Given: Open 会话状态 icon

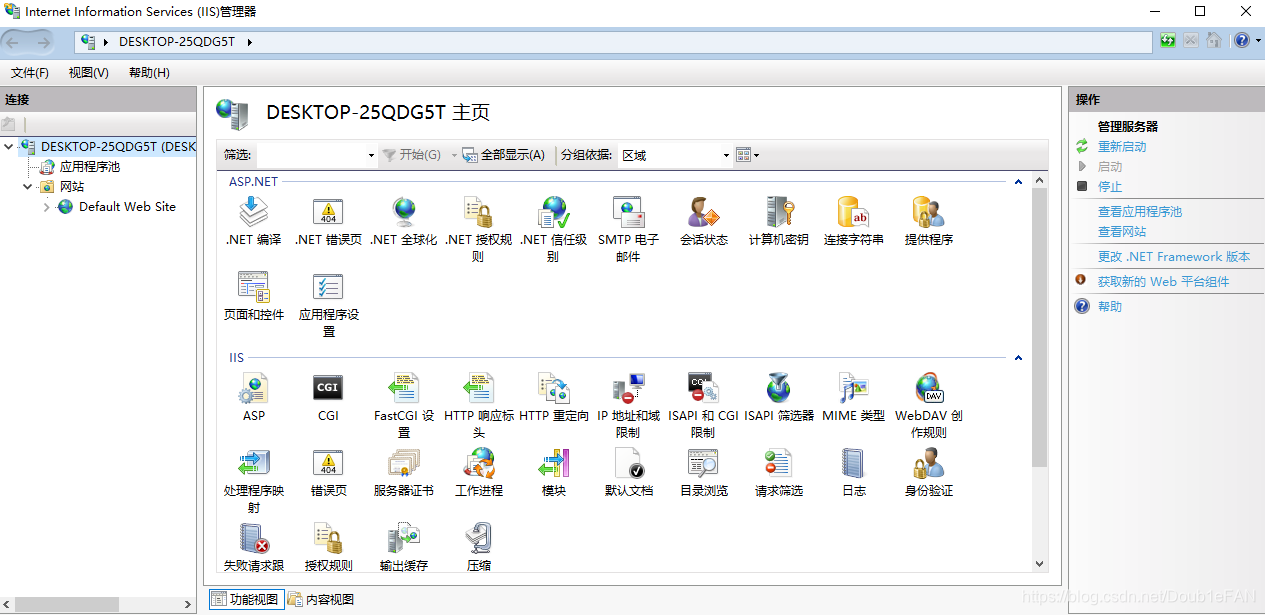Looking at the screenshot, I should [x=703, y=212].
